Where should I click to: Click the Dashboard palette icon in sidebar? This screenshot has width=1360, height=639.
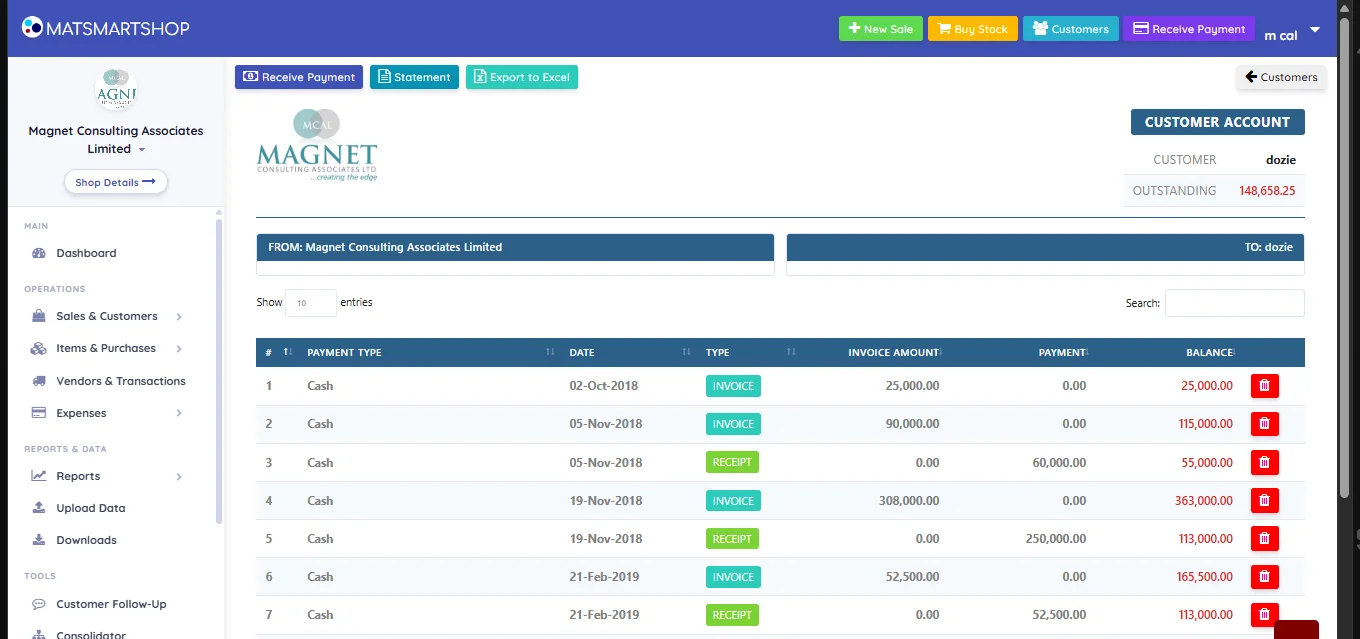click(39, 253)
